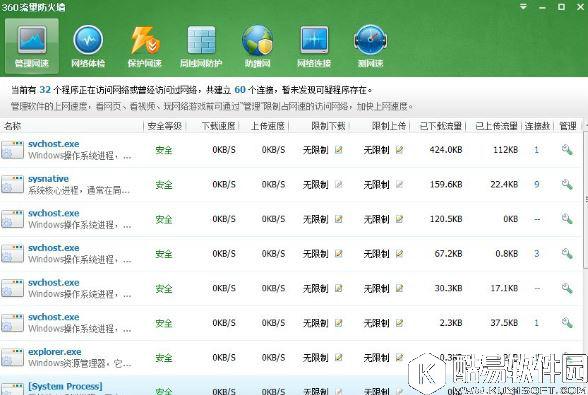Screen dimensions: 588x395
Task: Edit download limit for svchost.exe with 67.2KB downloaded
Action: tap(339, 254)
